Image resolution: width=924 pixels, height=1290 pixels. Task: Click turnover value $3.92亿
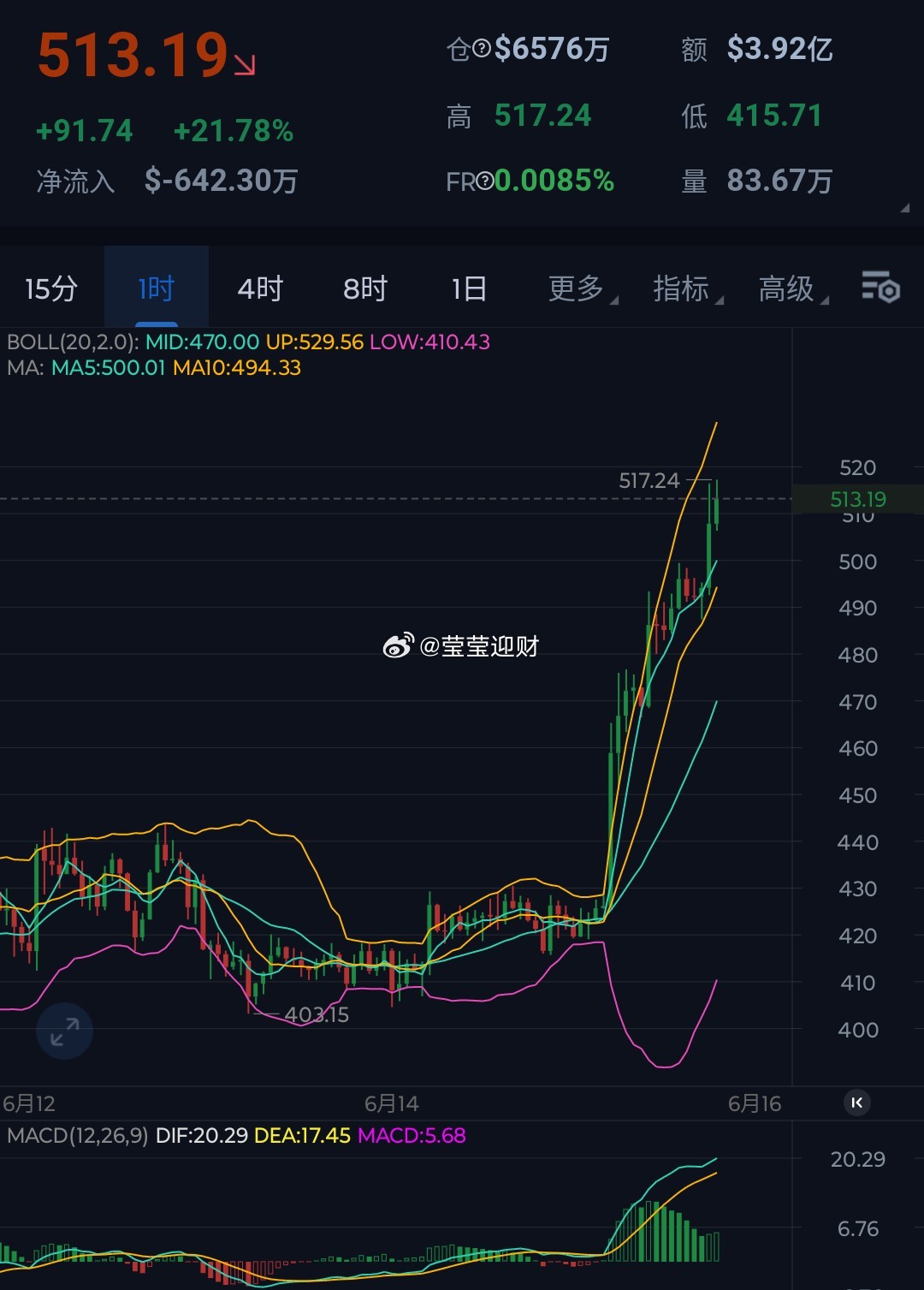point(779,49)
